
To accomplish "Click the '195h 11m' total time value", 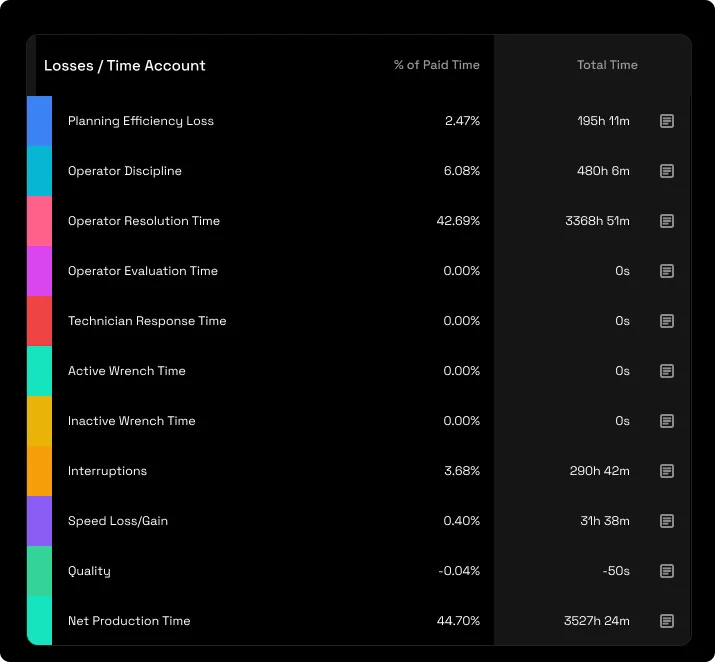I will pos(603,121).
